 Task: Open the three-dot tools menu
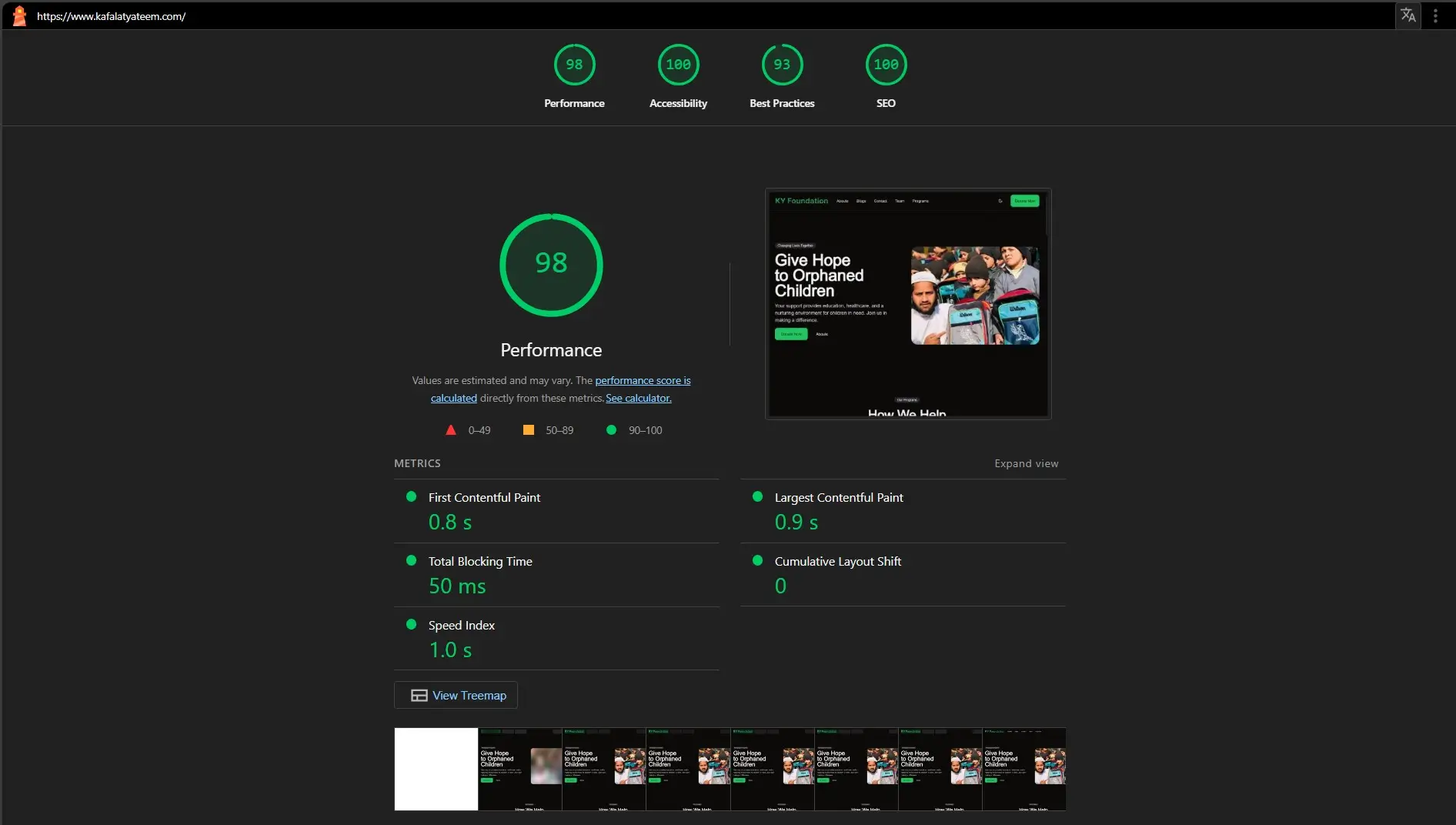pos(1435,16)
